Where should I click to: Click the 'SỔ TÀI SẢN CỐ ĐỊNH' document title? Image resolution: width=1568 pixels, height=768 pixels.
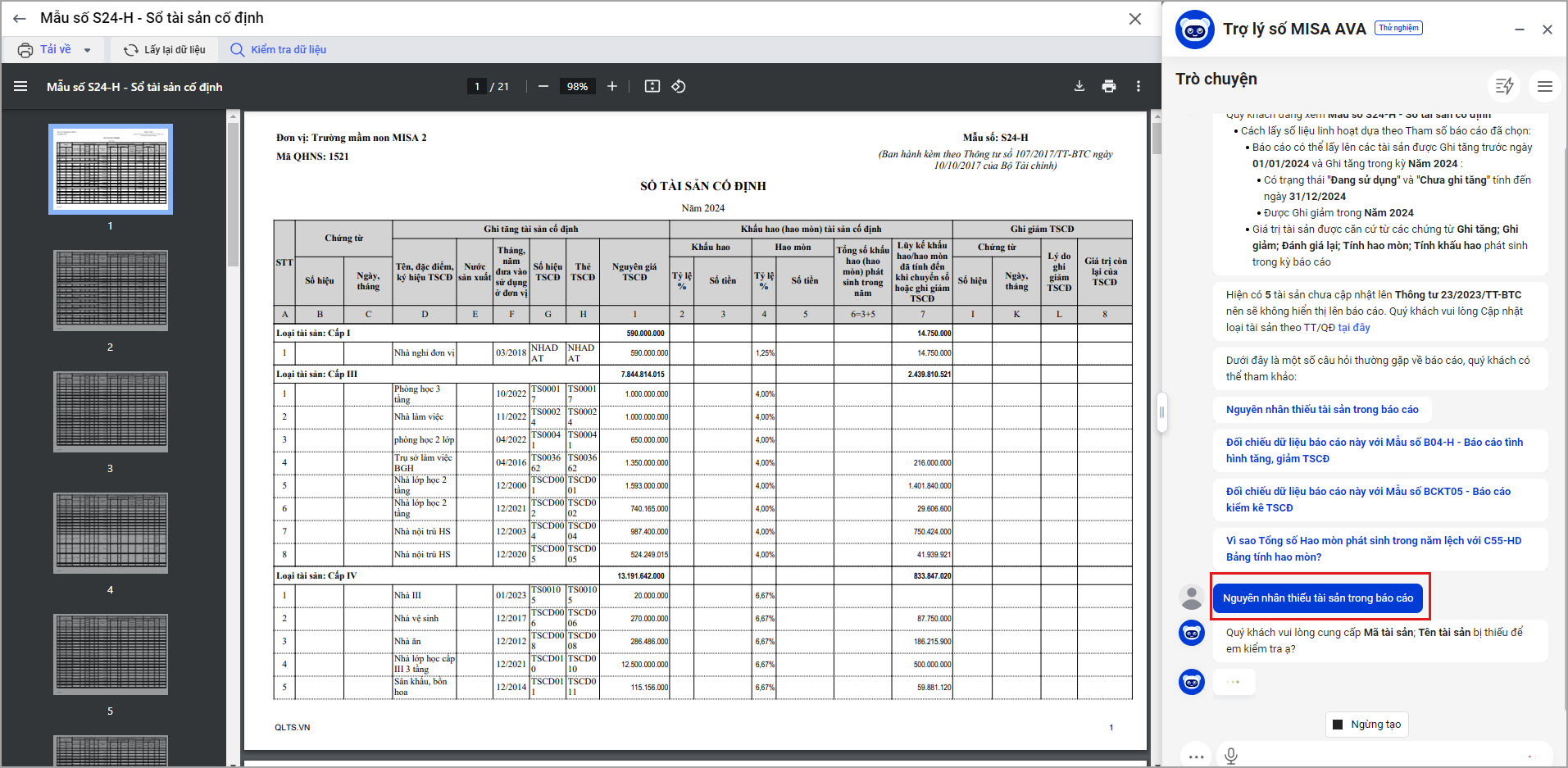[703, 187]
